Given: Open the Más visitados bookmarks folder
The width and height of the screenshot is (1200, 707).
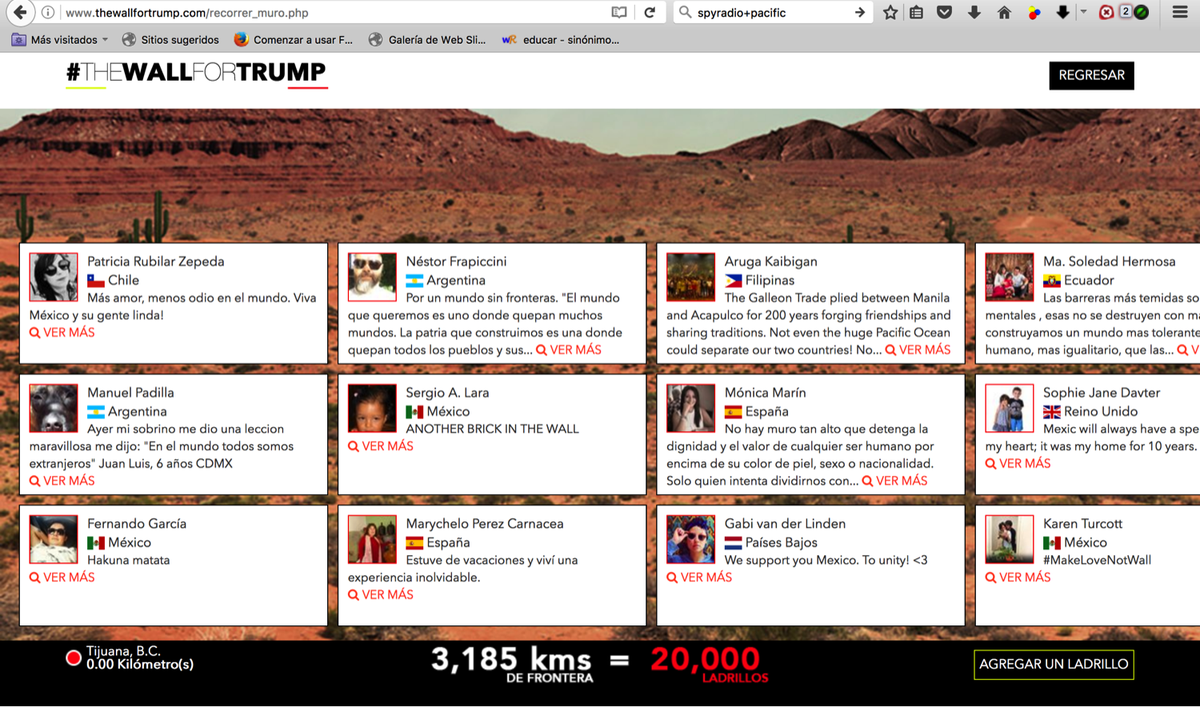Looking at the screenshot, I should (60, 40).
